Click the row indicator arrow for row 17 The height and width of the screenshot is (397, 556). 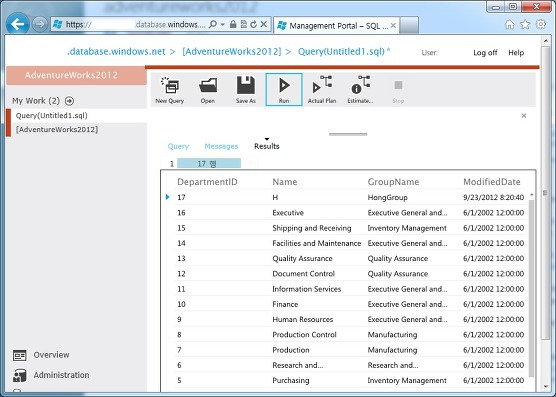(167, 197)
